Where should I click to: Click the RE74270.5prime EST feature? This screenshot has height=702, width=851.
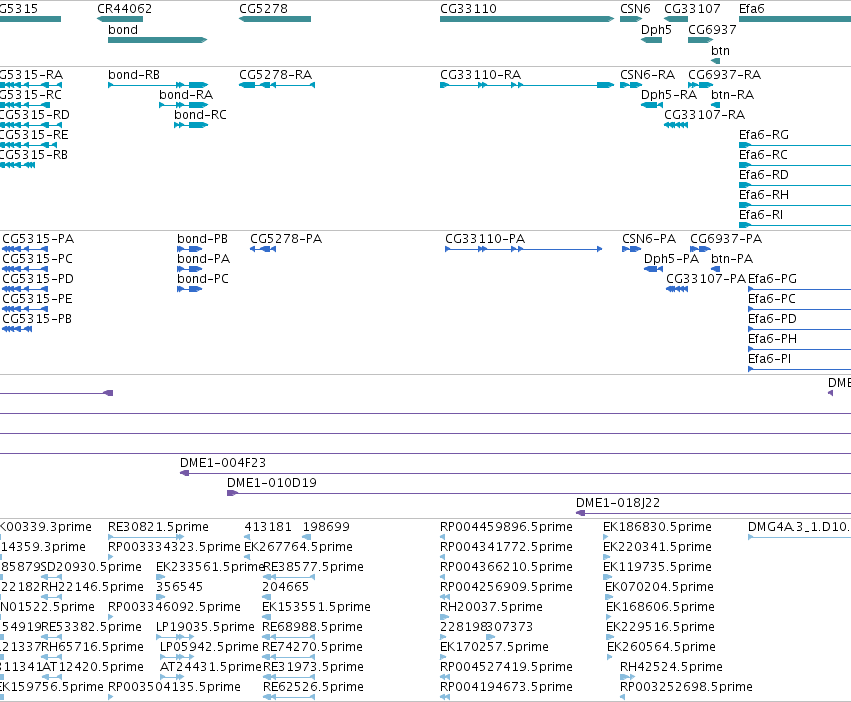click(289, 657)
